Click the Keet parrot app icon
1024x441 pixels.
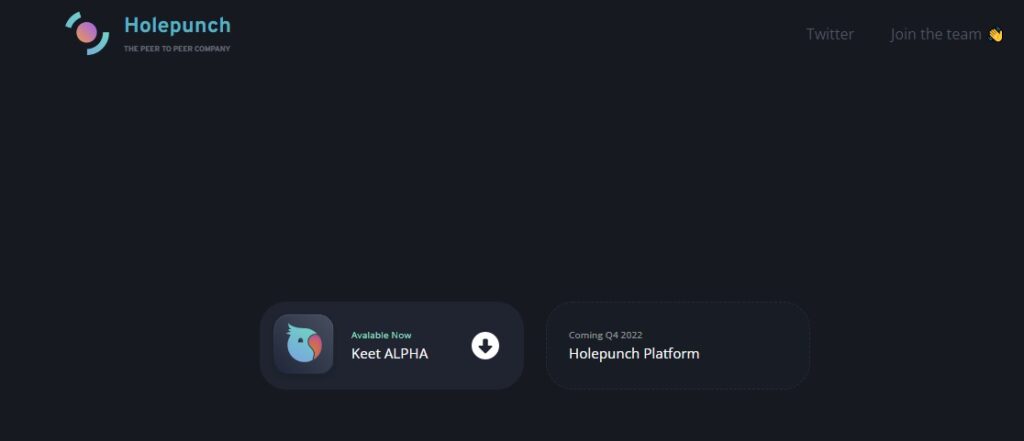pos(304,344)
